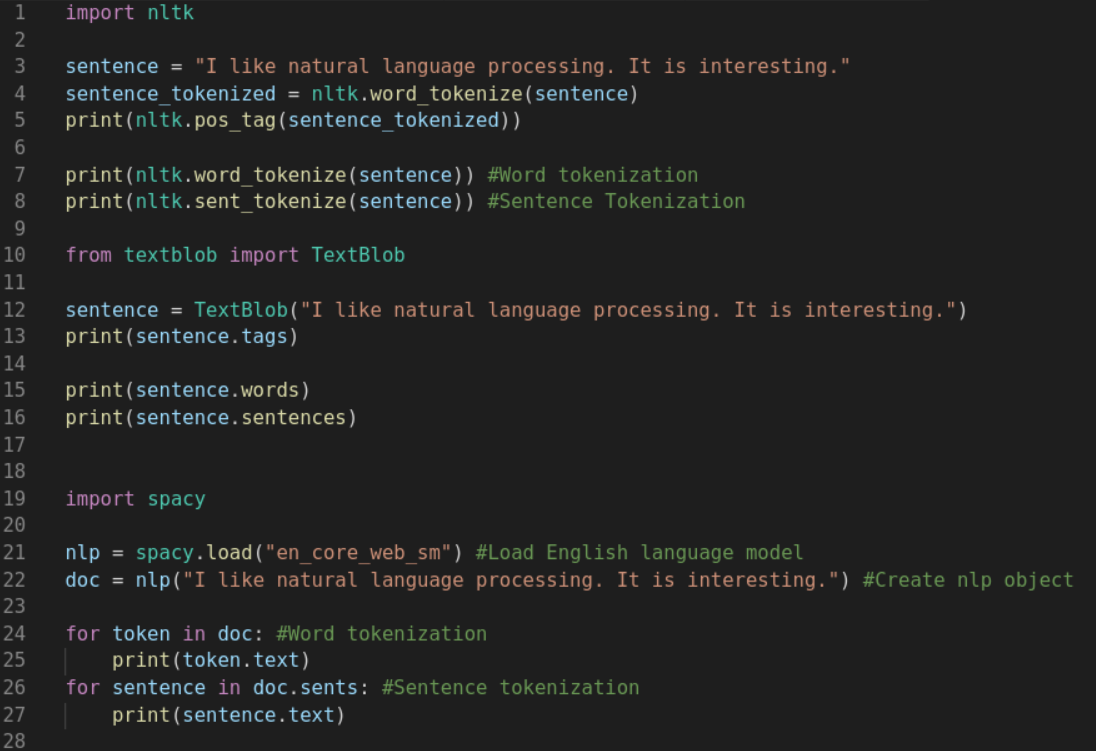Click line number 21 in the gutter
Viewport: 1096px width, 751px height.
(x=18, y=552)
